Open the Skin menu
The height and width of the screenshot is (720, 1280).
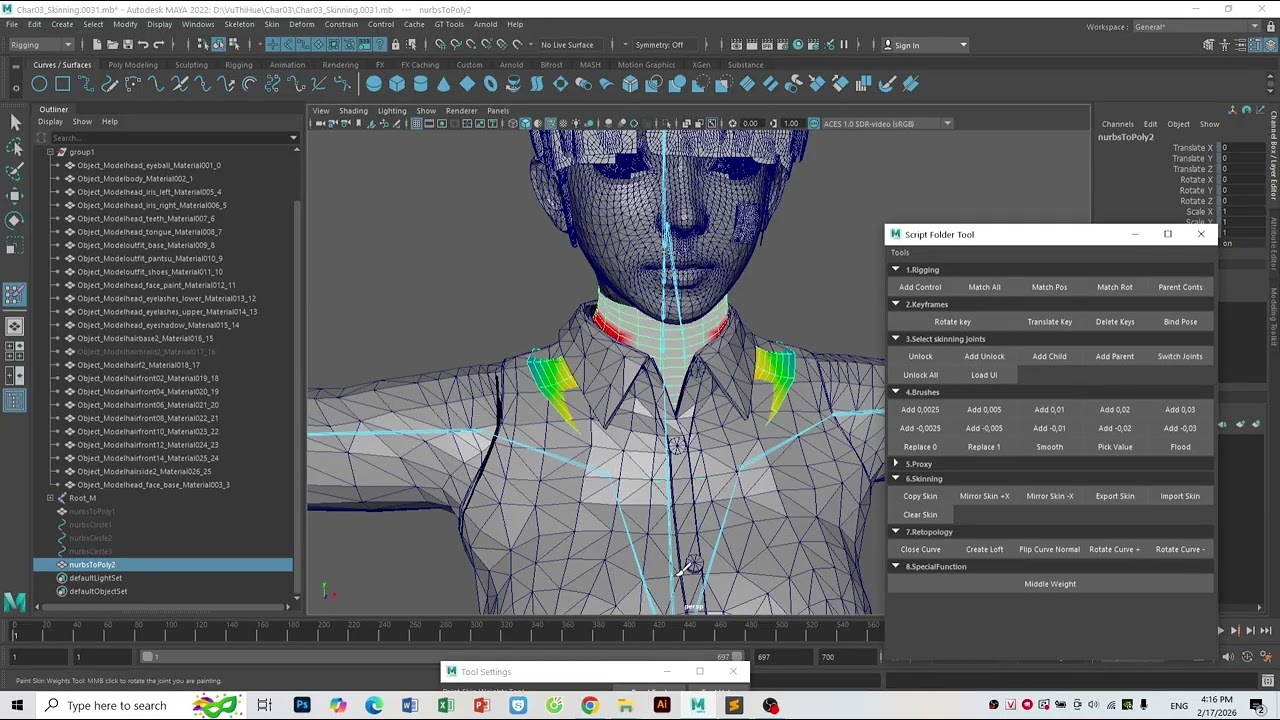(272, 24)
